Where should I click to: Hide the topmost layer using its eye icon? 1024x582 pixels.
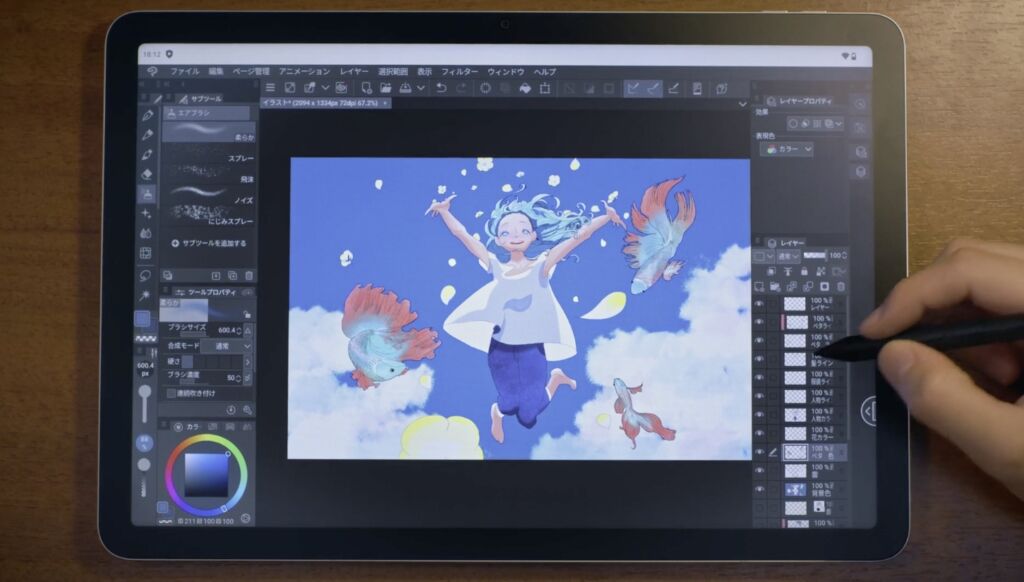pyautogui.click(x=759, y=304)
